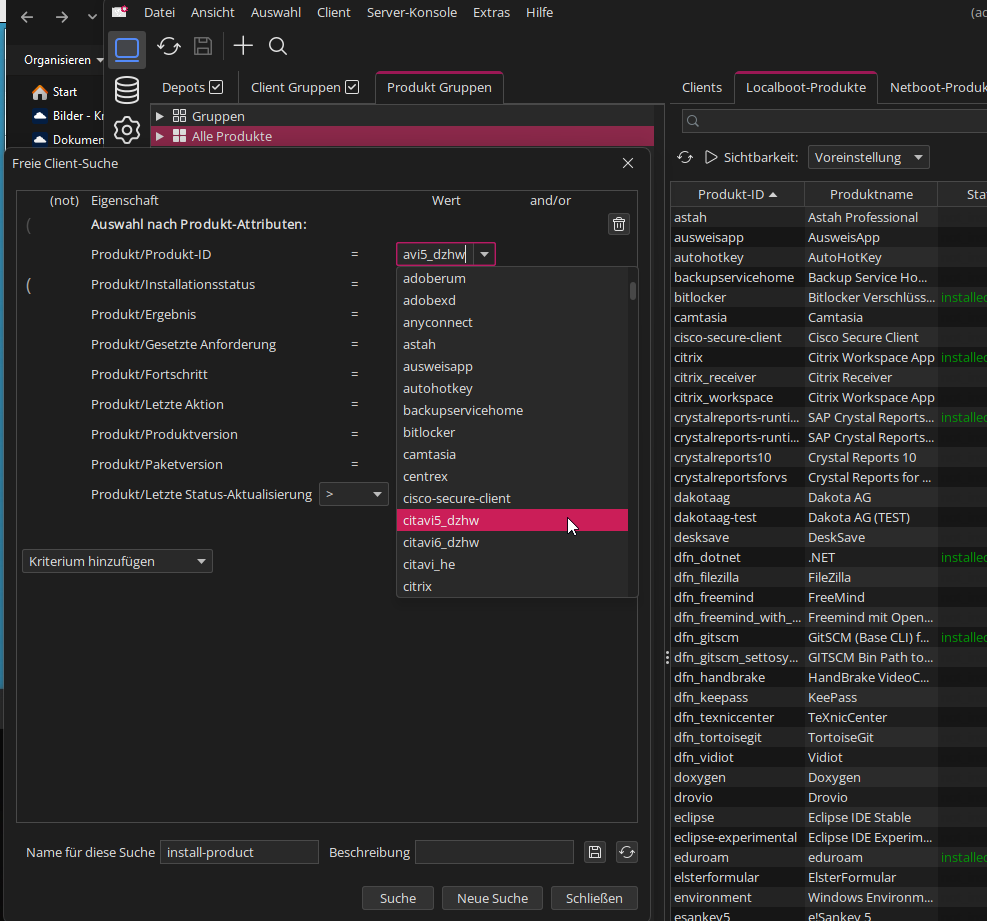Click the Neue Suche button
Image resolution: width=987 pixels, height=921 pixels.
tap(492, 898)
